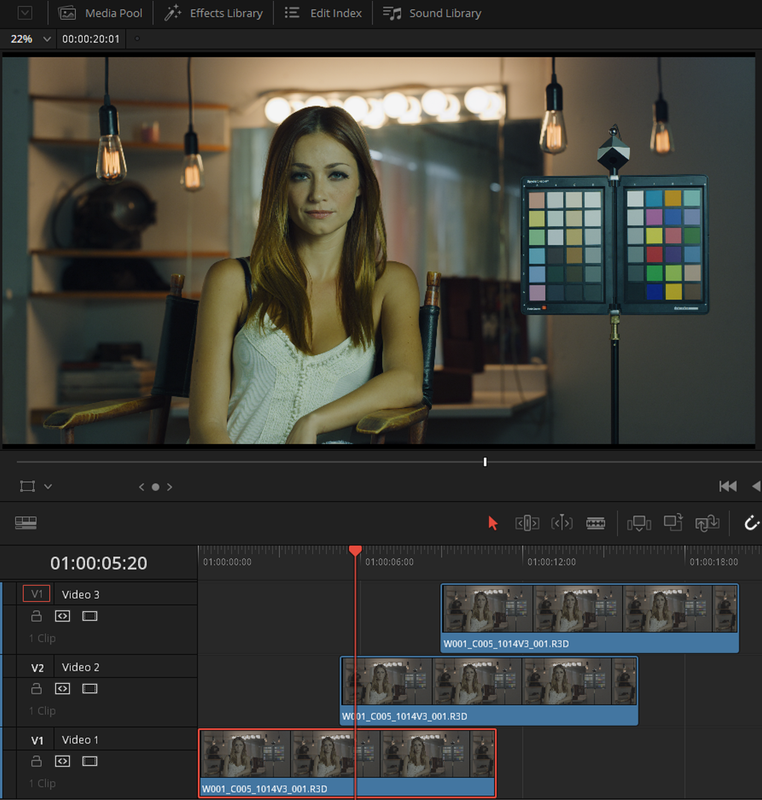Toggle auto track selector on Video 3
Image resolution: width=762 pixels, height=800 pixels.
(x=62, y=616)
